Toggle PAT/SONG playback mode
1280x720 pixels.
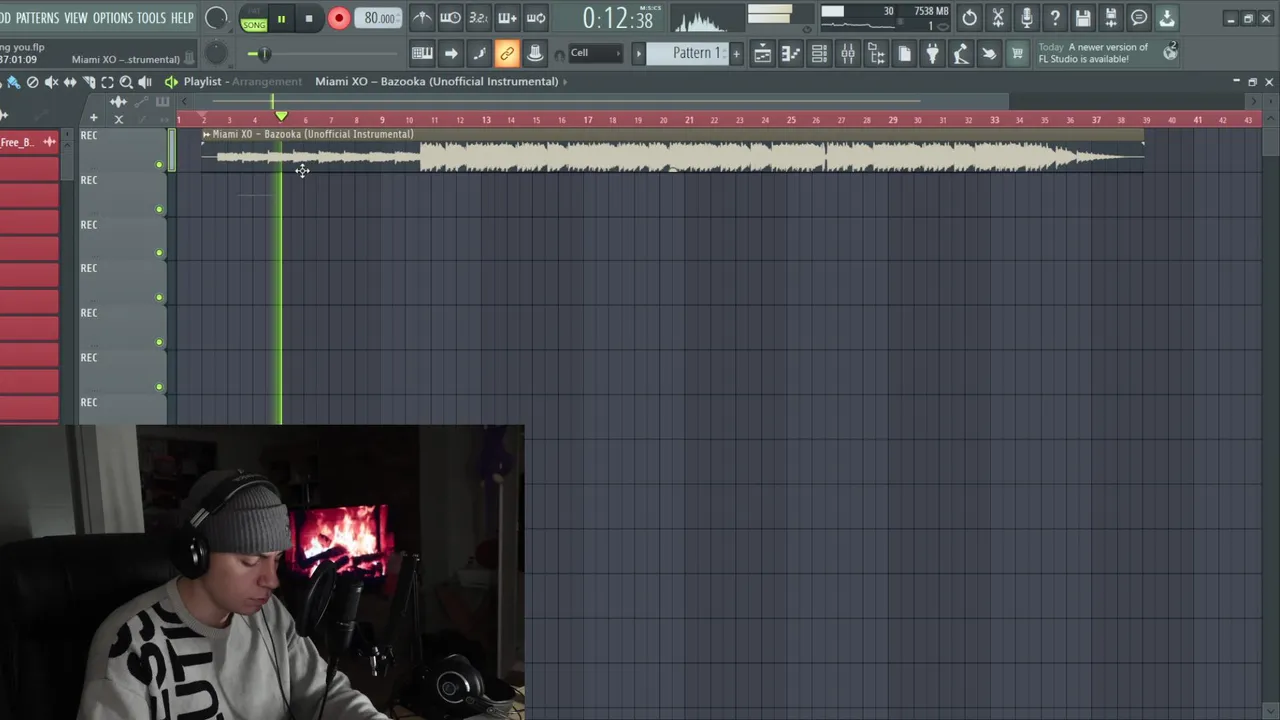(254, 18)
